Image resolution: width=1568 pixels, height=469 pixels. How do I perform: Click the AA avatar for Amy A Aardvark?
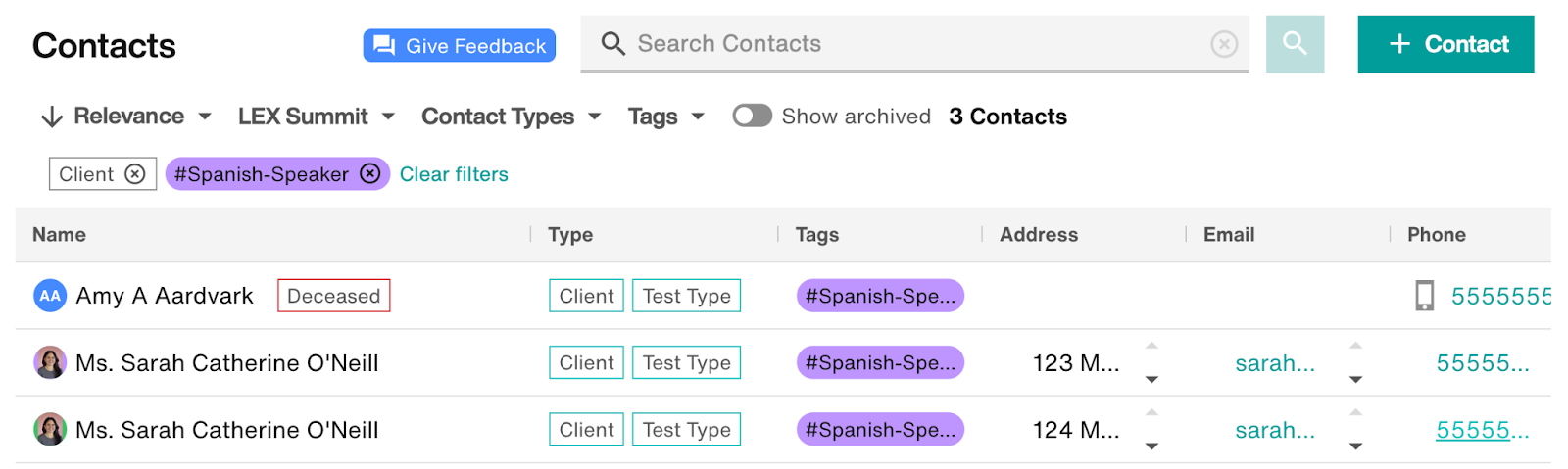tap(50, 296)
